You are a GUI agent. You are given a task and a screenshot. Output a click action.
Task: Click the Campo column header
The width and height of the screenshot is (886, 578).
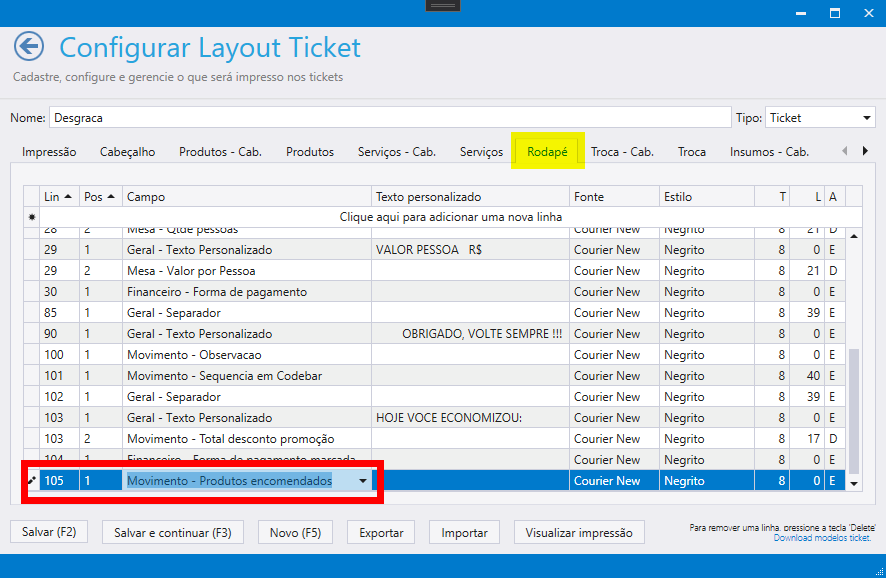pyautogui.click(x=247, y=197)
